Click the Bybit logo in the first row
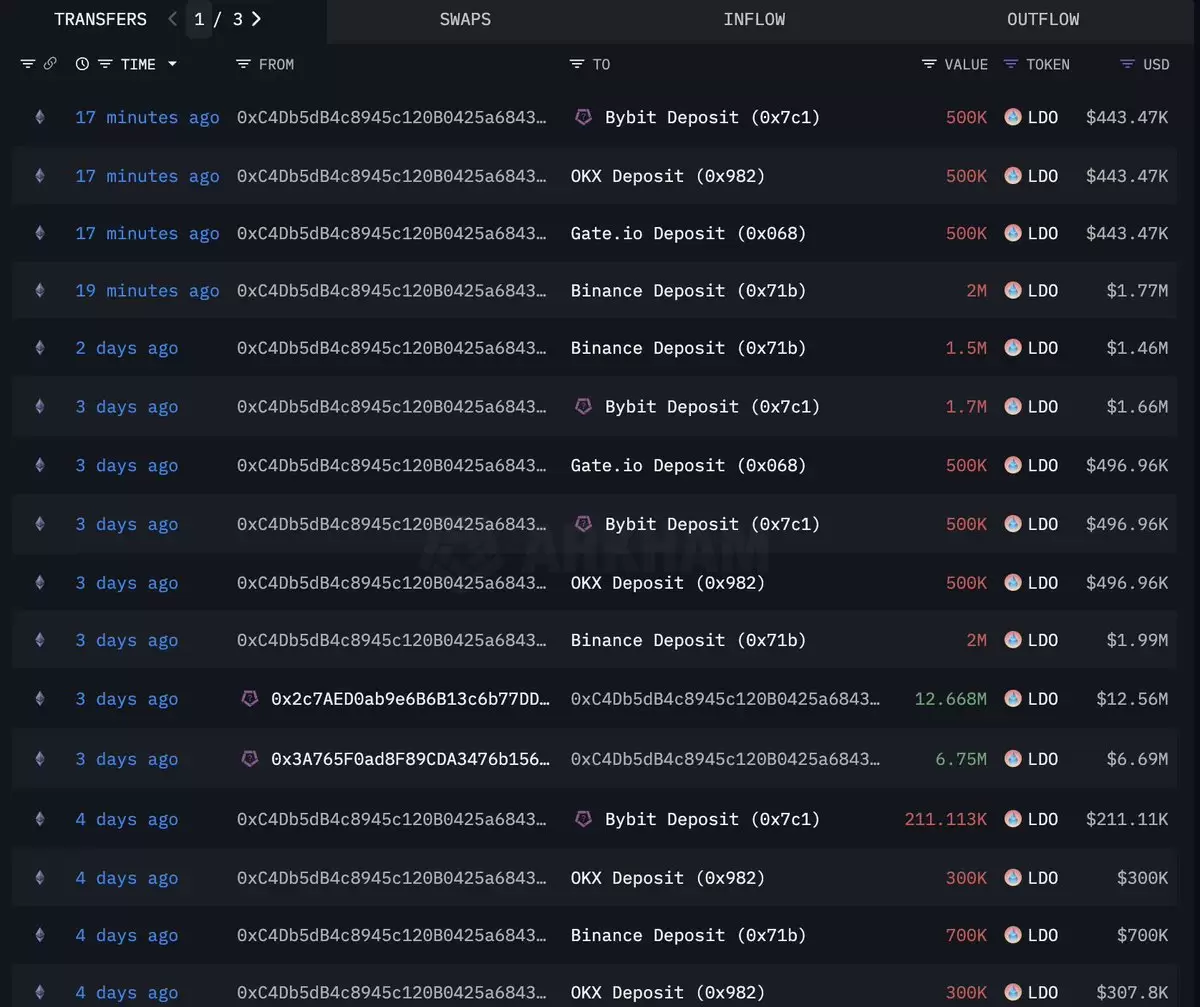Screen dimensions: 1200x1007 click(583, 117)
